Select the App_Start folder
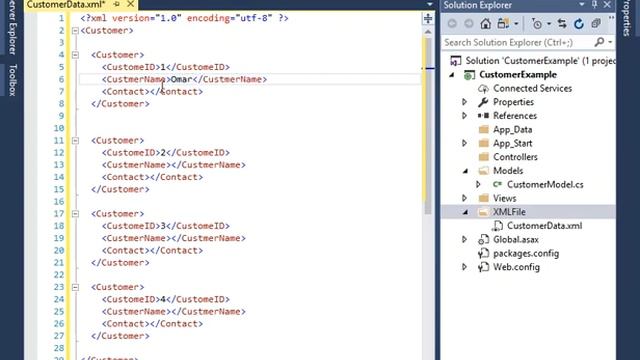 (512, 143)
